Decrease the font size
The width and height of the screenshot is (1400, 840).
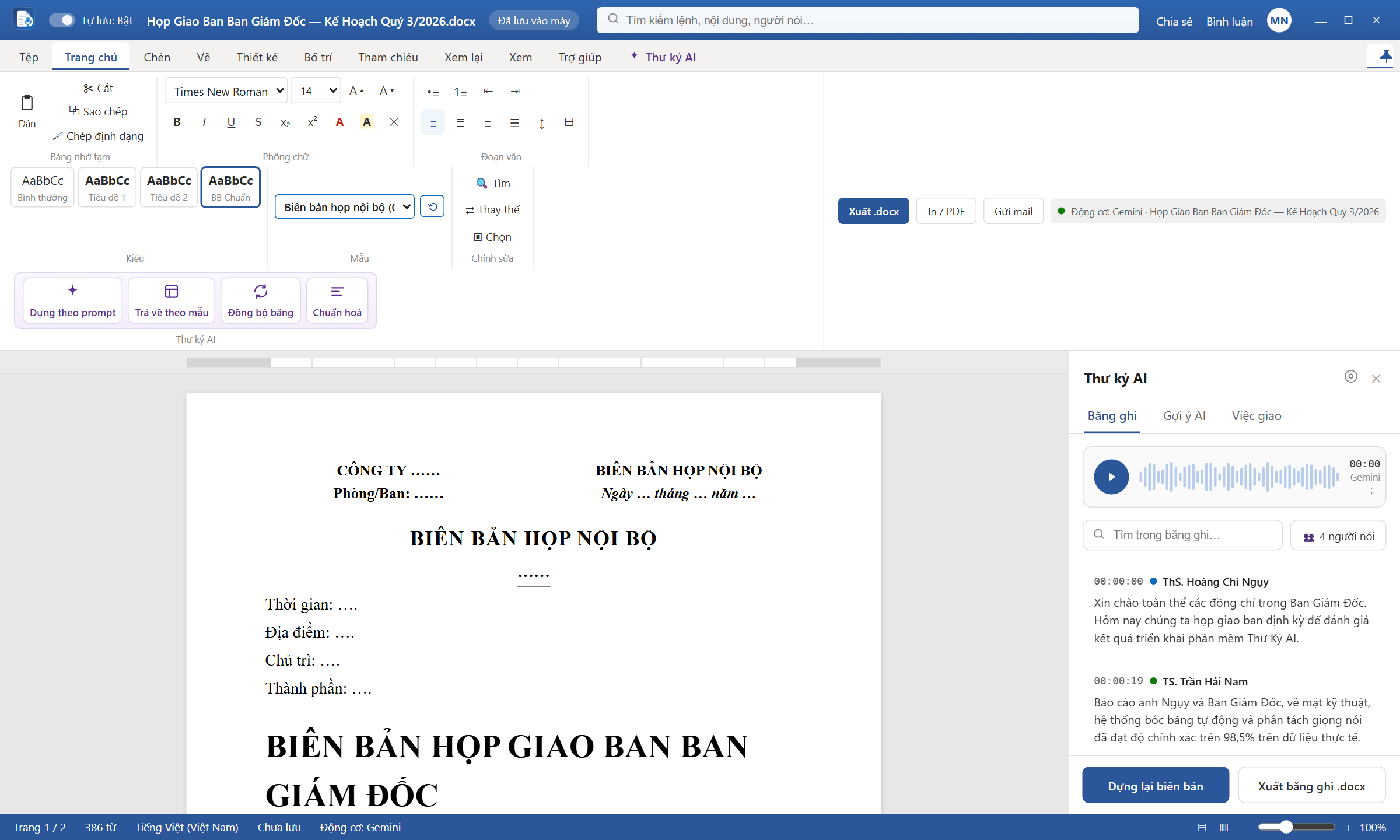click(387, 90)
